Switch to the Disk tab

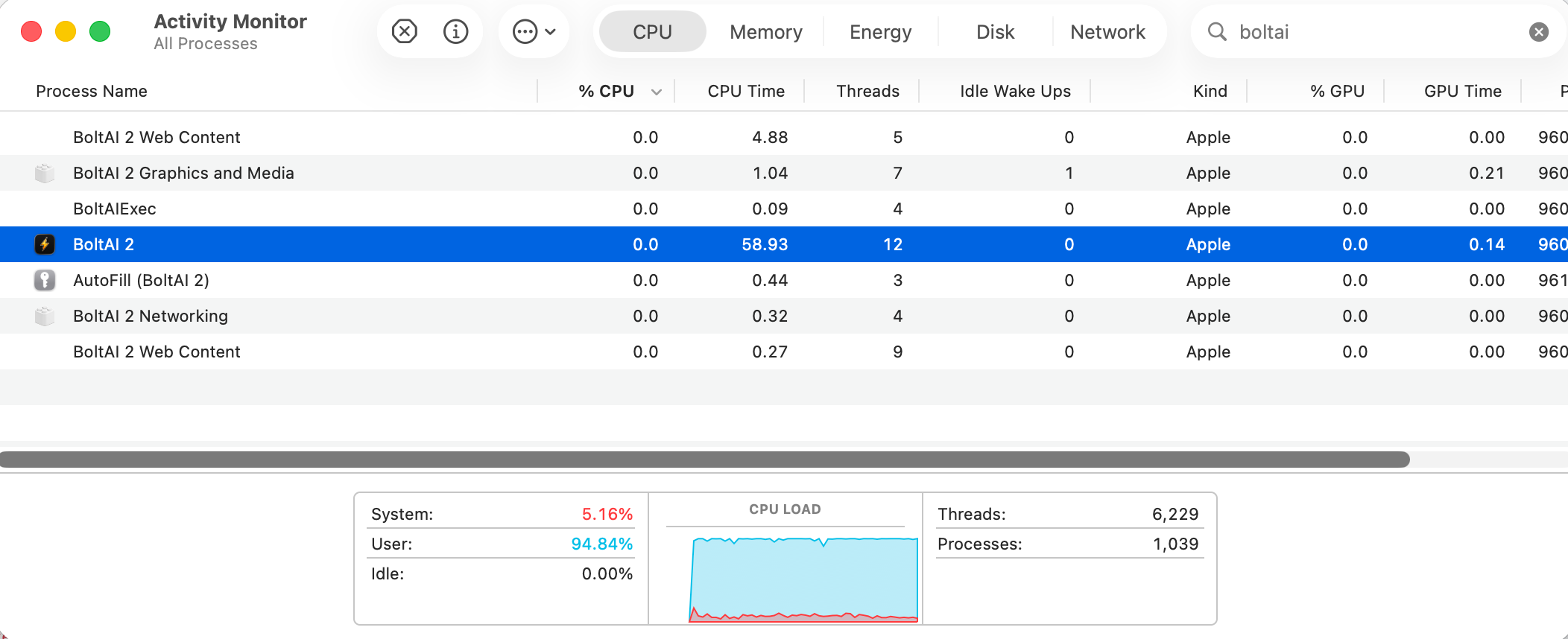tap(995, 31)
